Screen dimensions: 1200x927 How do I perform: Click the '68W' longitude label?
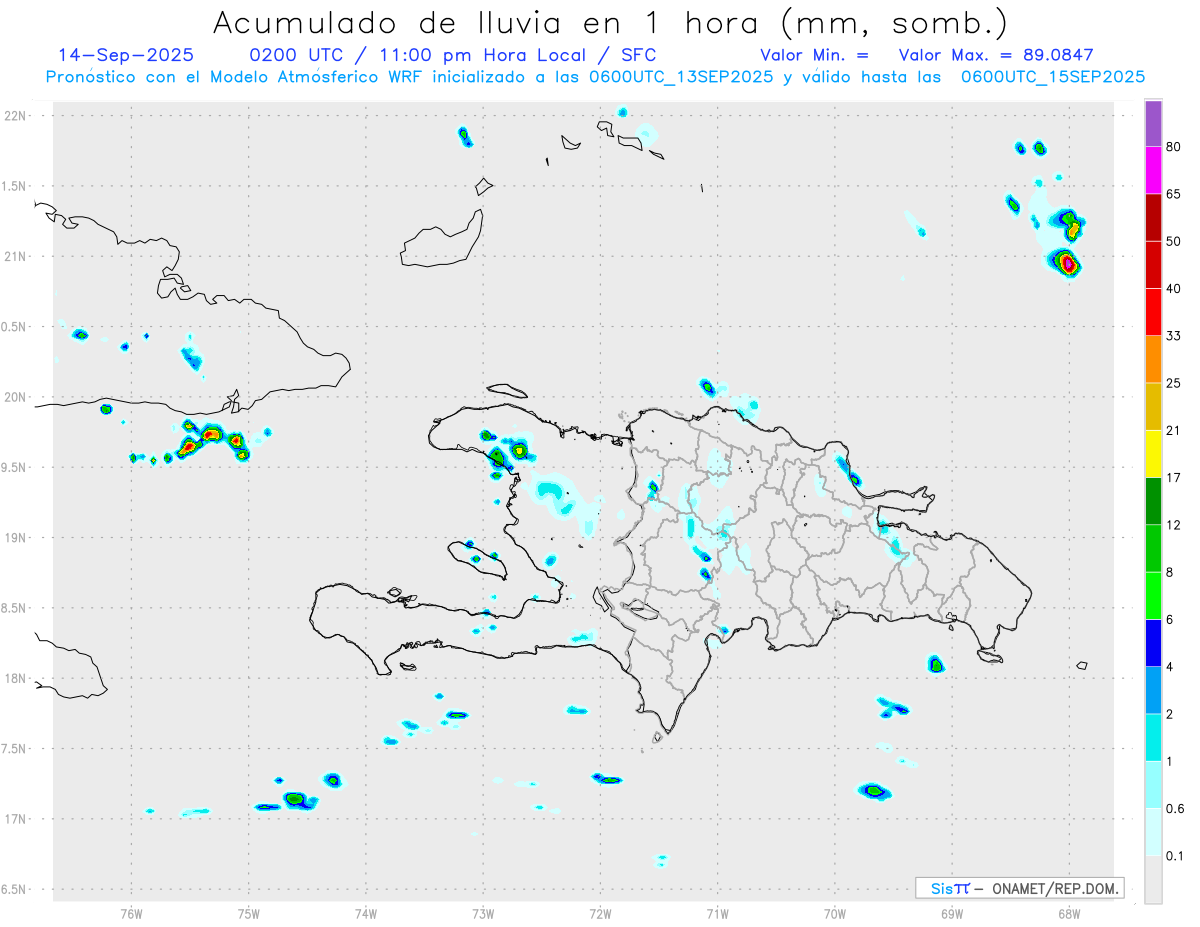[1069, 913]
